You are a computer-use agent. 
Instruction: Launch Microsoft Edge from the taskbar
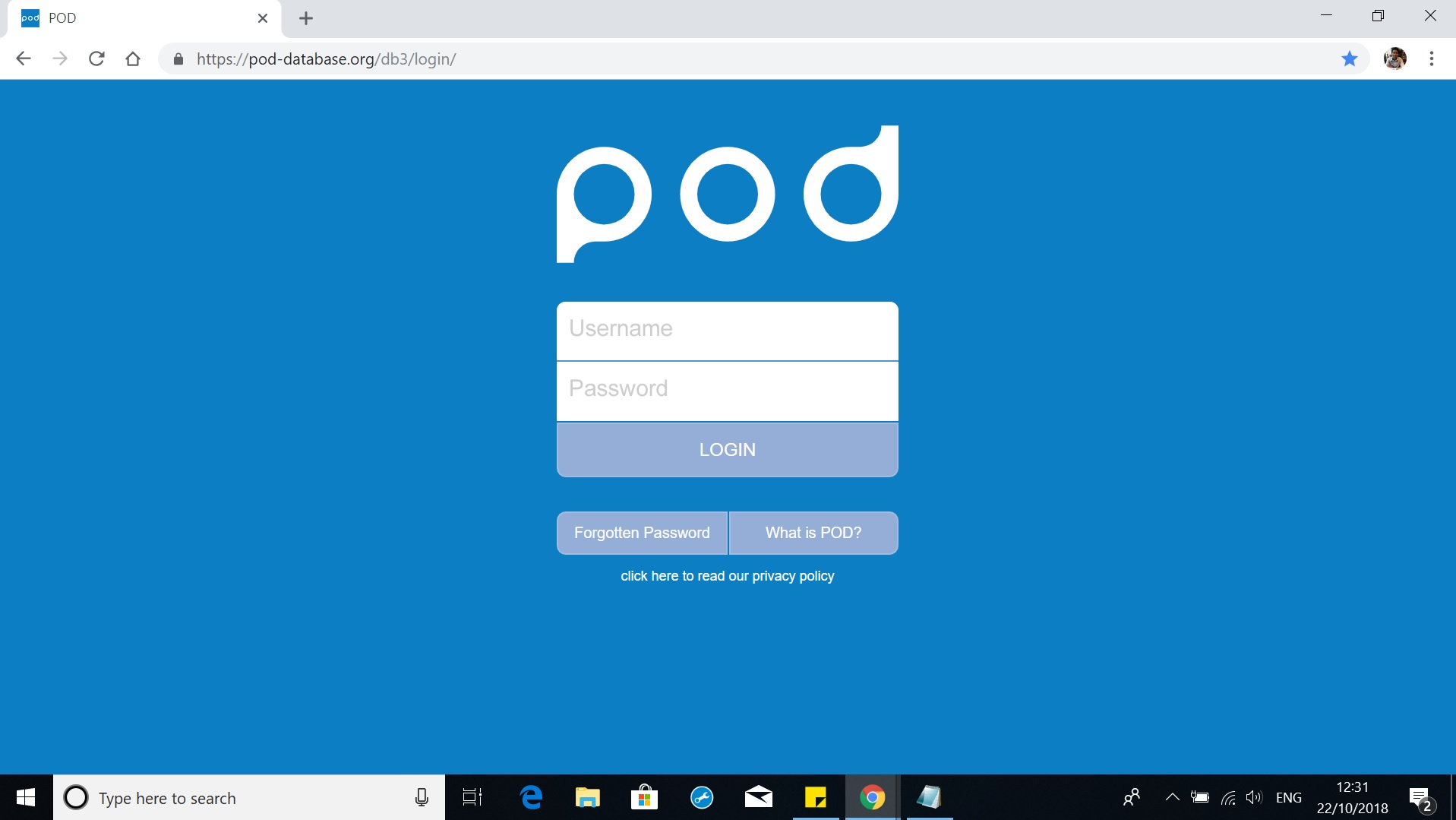(531, 797)
